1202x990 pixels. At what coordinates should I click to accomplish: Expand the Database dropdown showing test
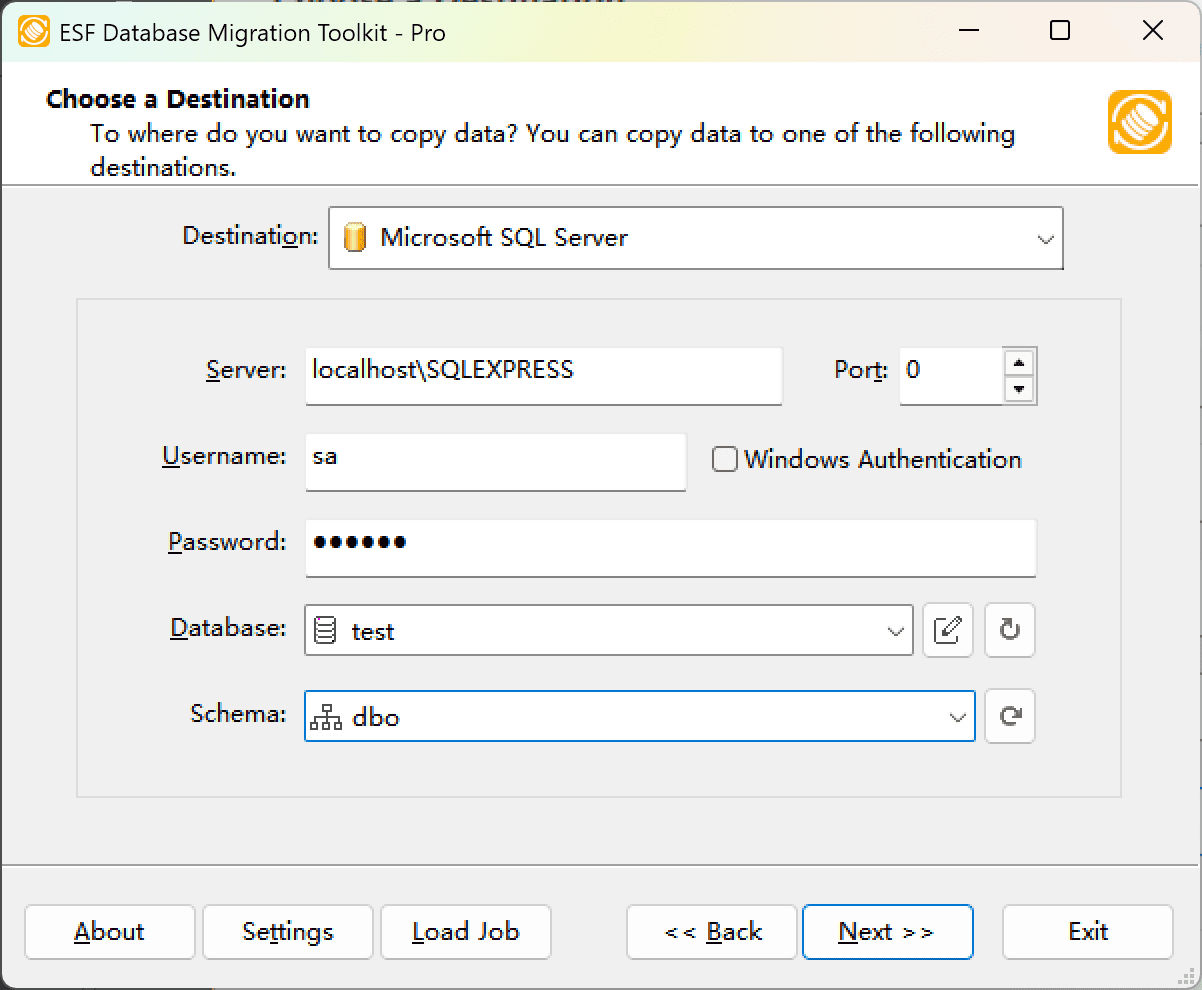pyautogui.click(x=893, y=630)
